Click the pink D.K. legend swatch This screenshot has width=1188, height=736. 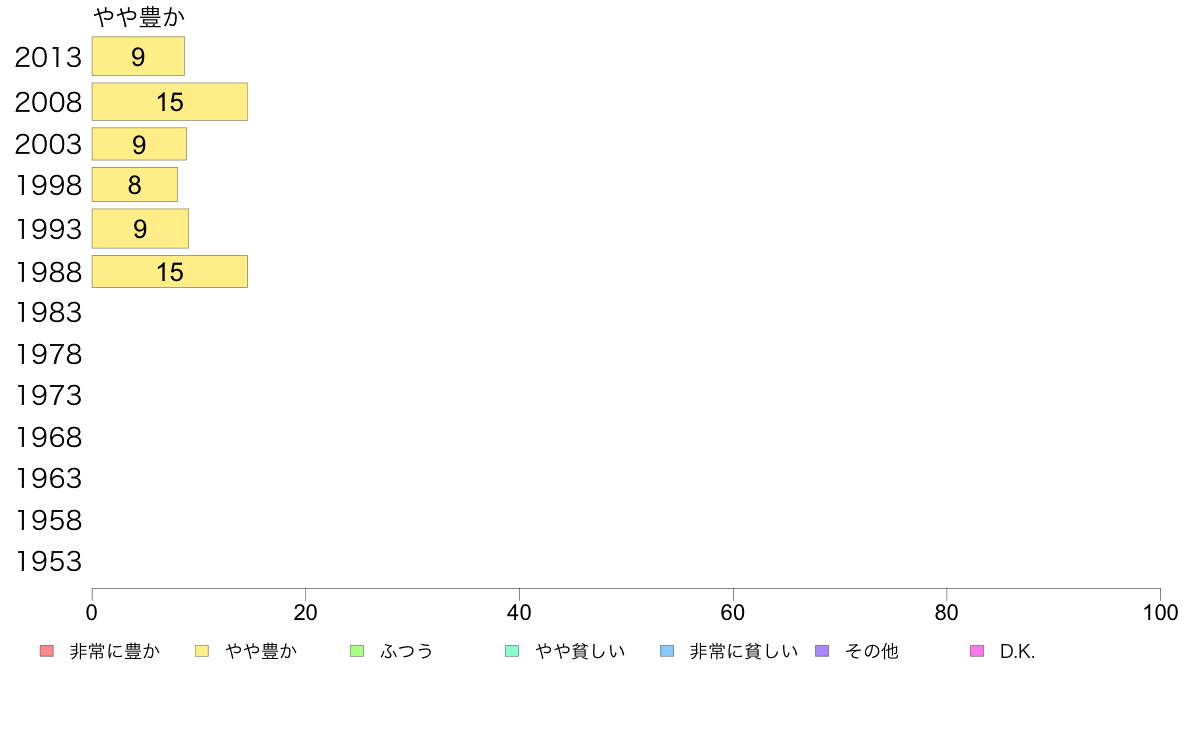coord(977,651)
